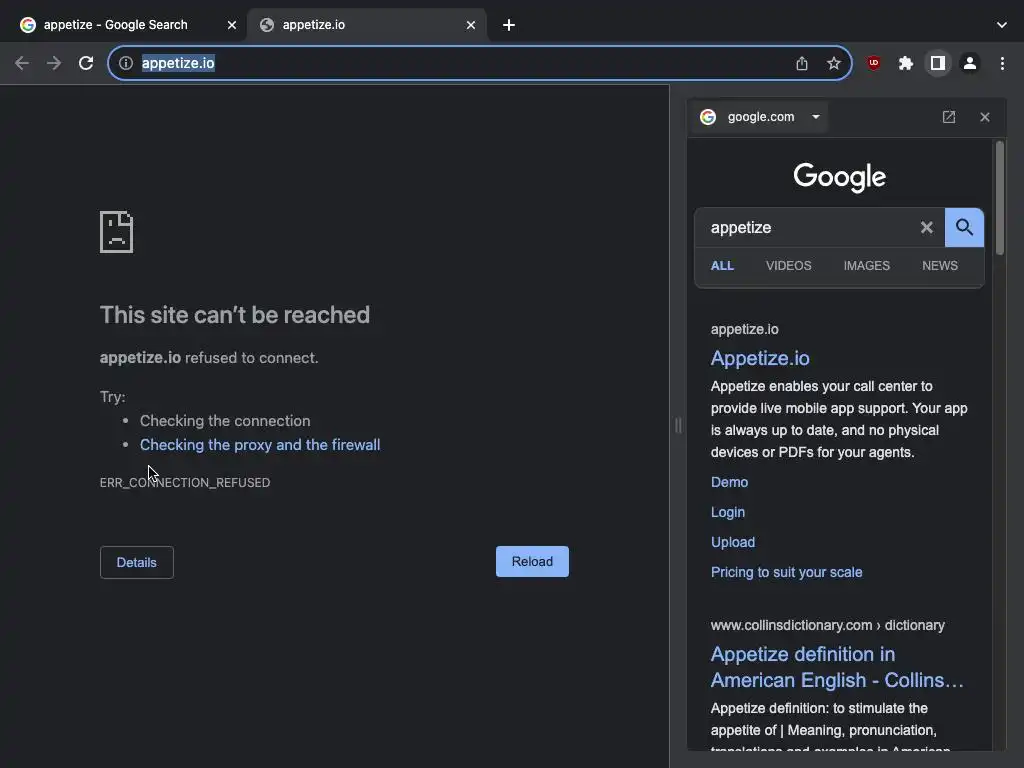The width and height of the screenshot is (1024, 768).
Task: Go back to the previous page
Action: (22, 63)
